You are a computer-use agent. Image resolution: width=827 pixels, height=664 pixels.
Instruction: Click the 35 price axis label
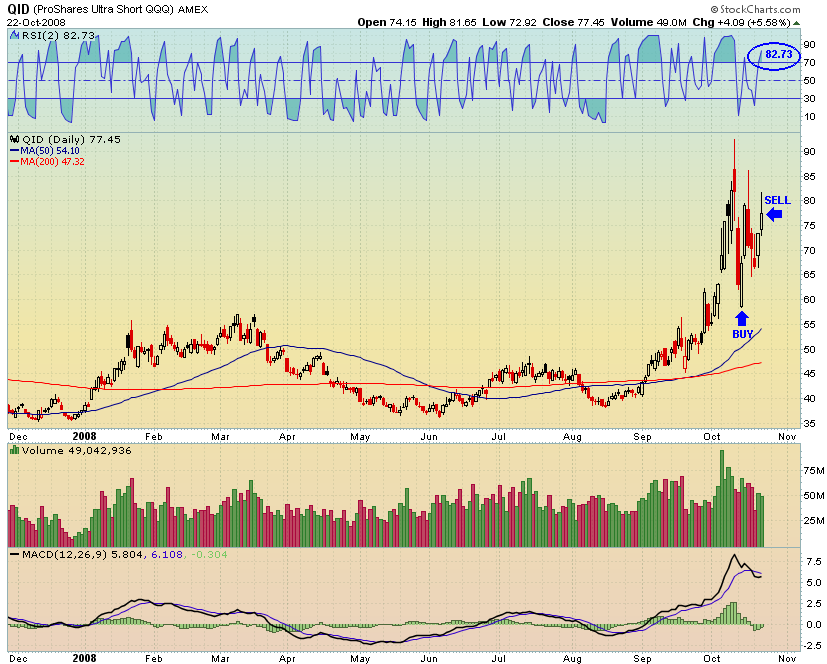[x=809, y=423]
